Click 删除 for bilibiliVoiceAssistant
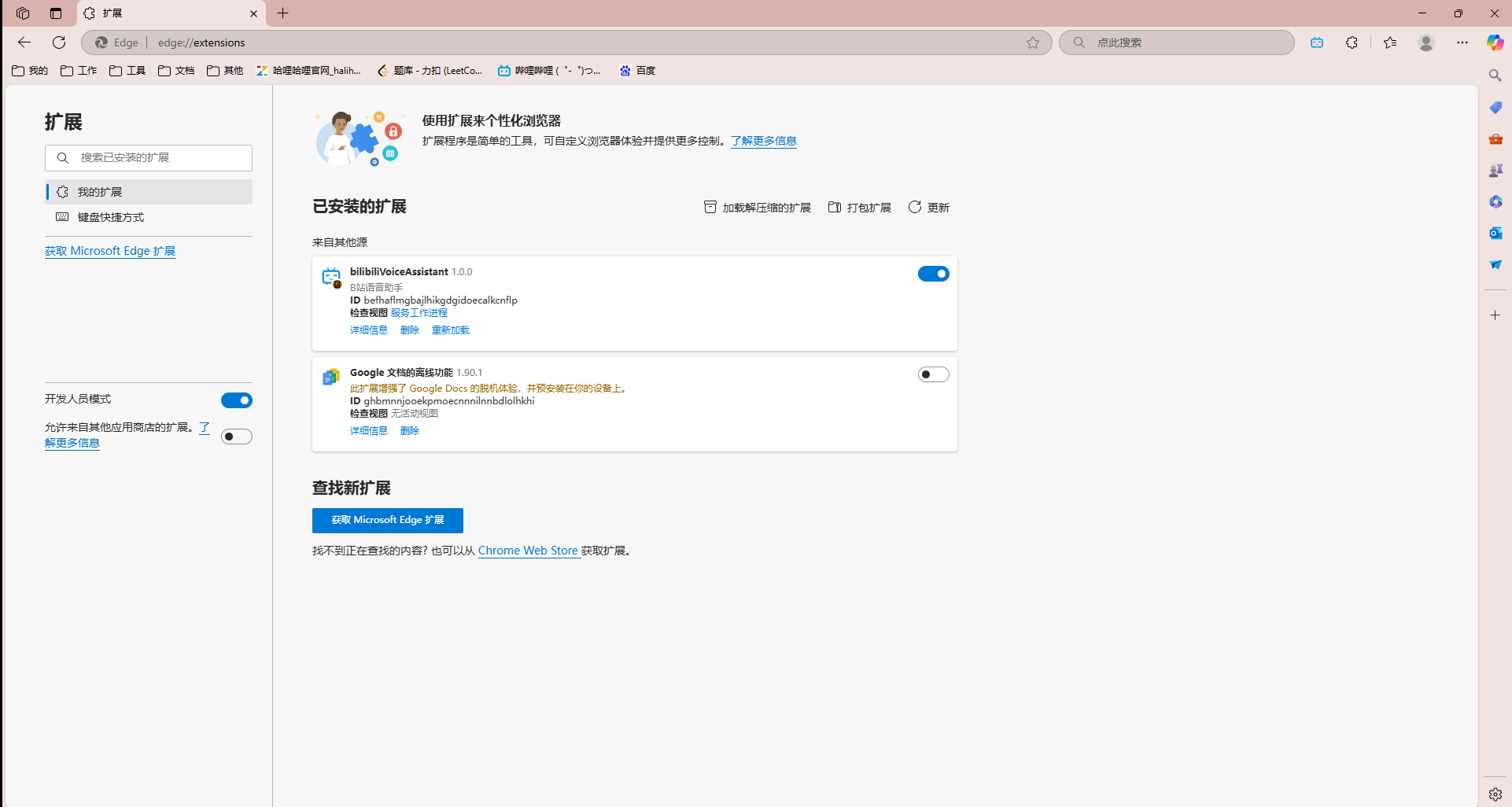The image size is (1512, 807). click(410, 330)
